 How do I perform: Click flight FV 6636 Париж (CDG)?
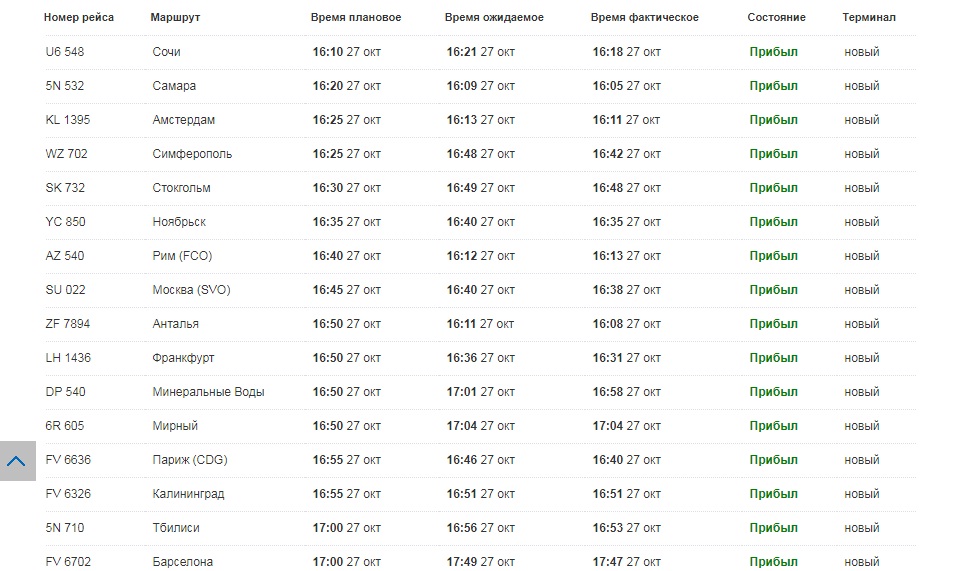click(480, 460)
